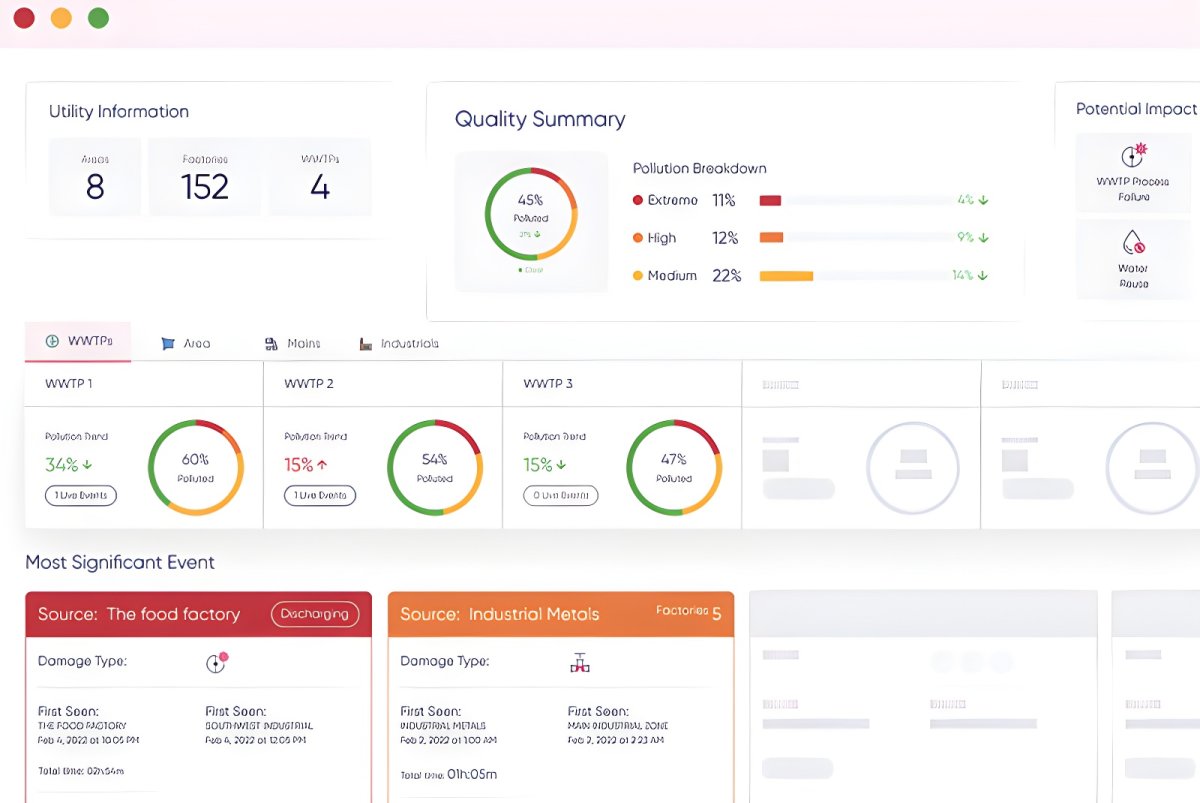Click the High pollution orange bar
Screen dimensions: 1200x803
tap(771, 238)
